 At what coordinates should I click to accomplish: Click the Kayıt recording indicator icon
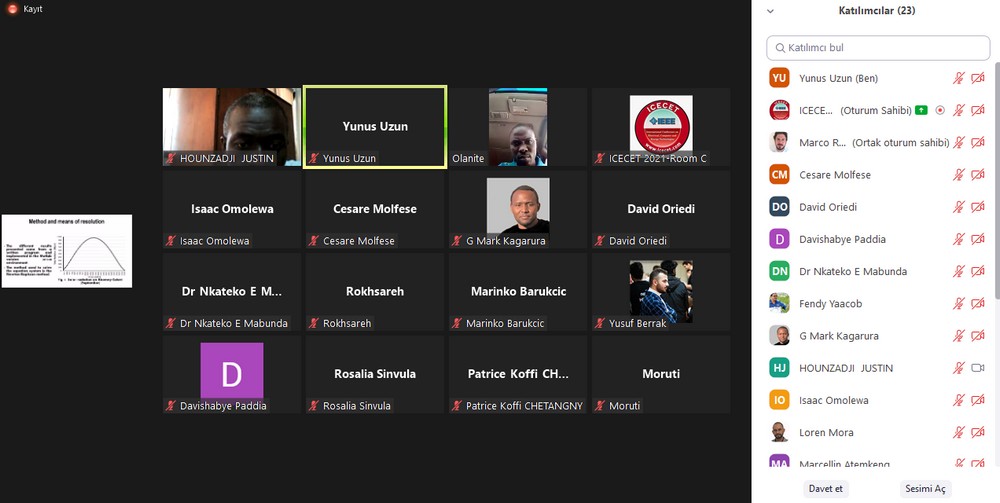13,9
